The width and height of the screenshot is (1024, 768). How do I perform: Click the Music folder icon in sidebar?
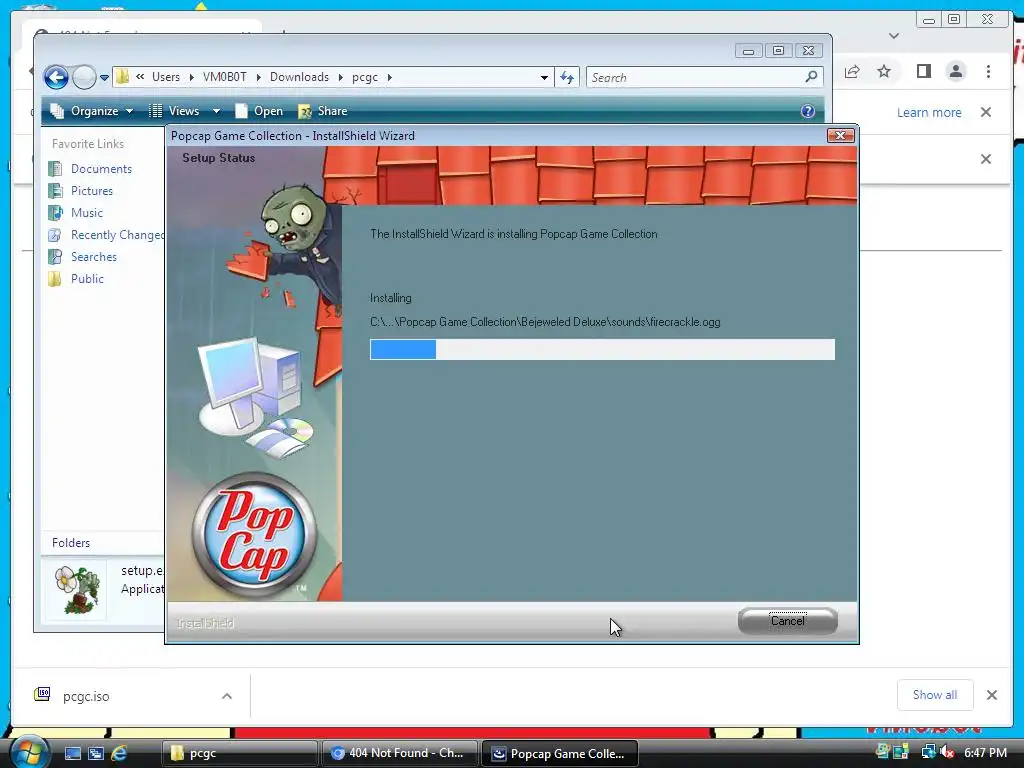56,213
